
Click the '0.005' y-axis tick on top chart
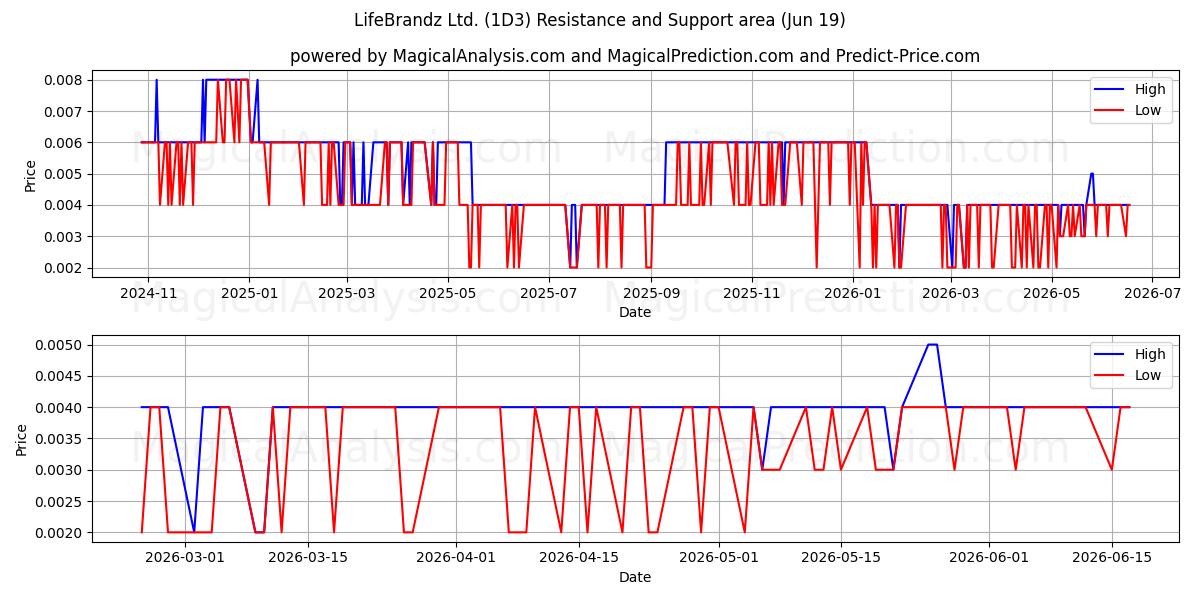coord(65,174)
